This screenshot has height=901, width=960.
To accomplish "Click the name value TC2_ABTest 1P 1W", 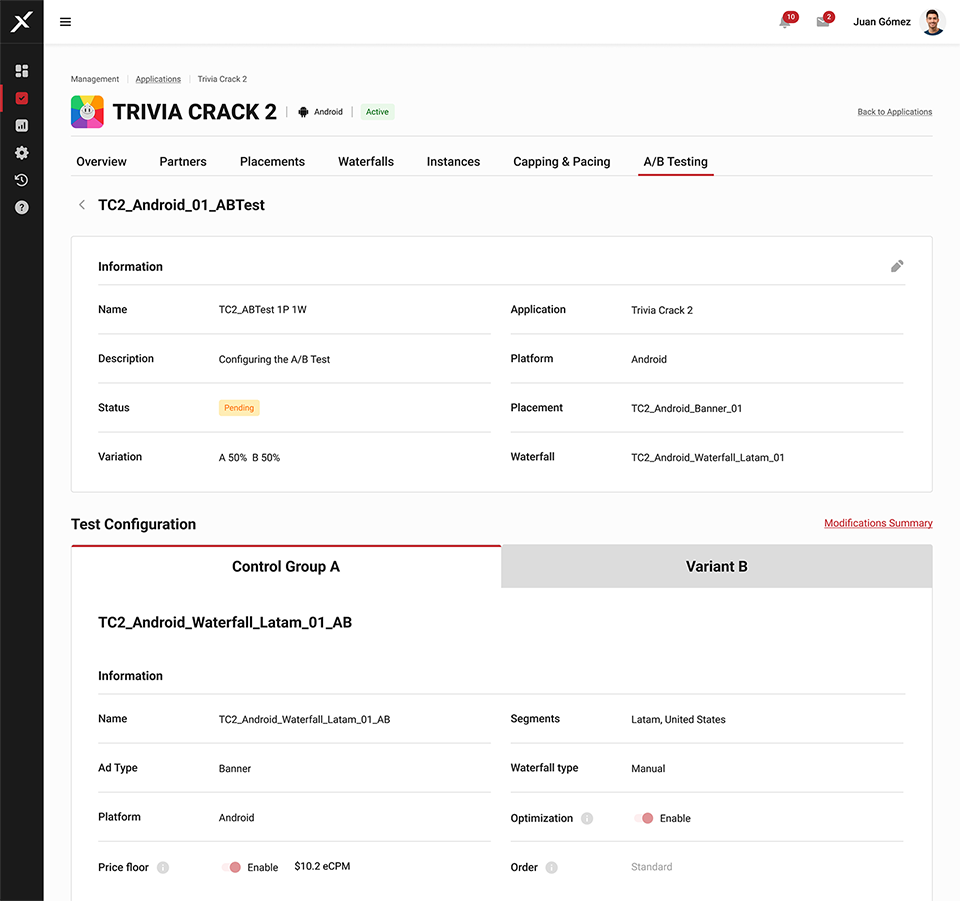I will (263, 310).
